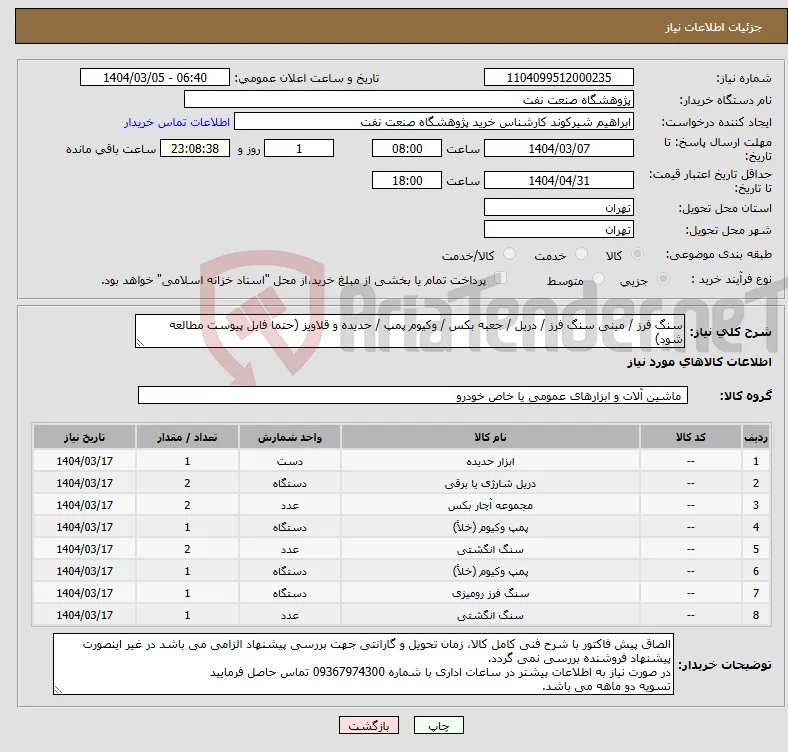Click the unit عدد in row 3
This screenshot has width=788, height=752.
(290, 505)
